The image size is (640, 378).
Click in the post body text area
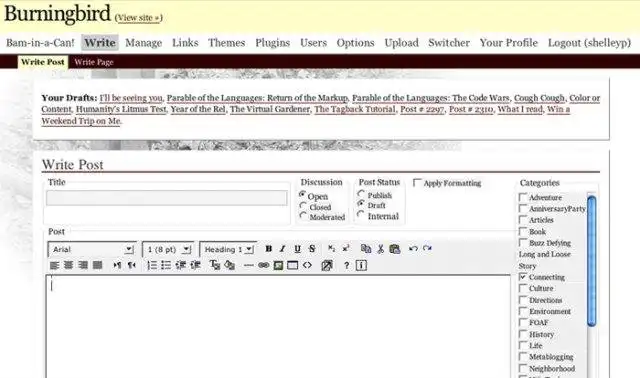278,327
